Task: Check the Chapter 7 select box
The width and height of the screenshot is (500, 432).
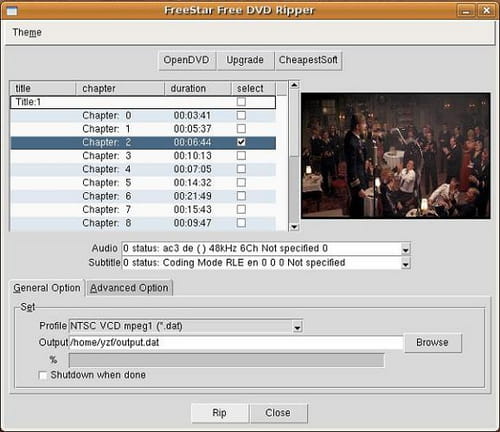Action: (x=241, y=209)
